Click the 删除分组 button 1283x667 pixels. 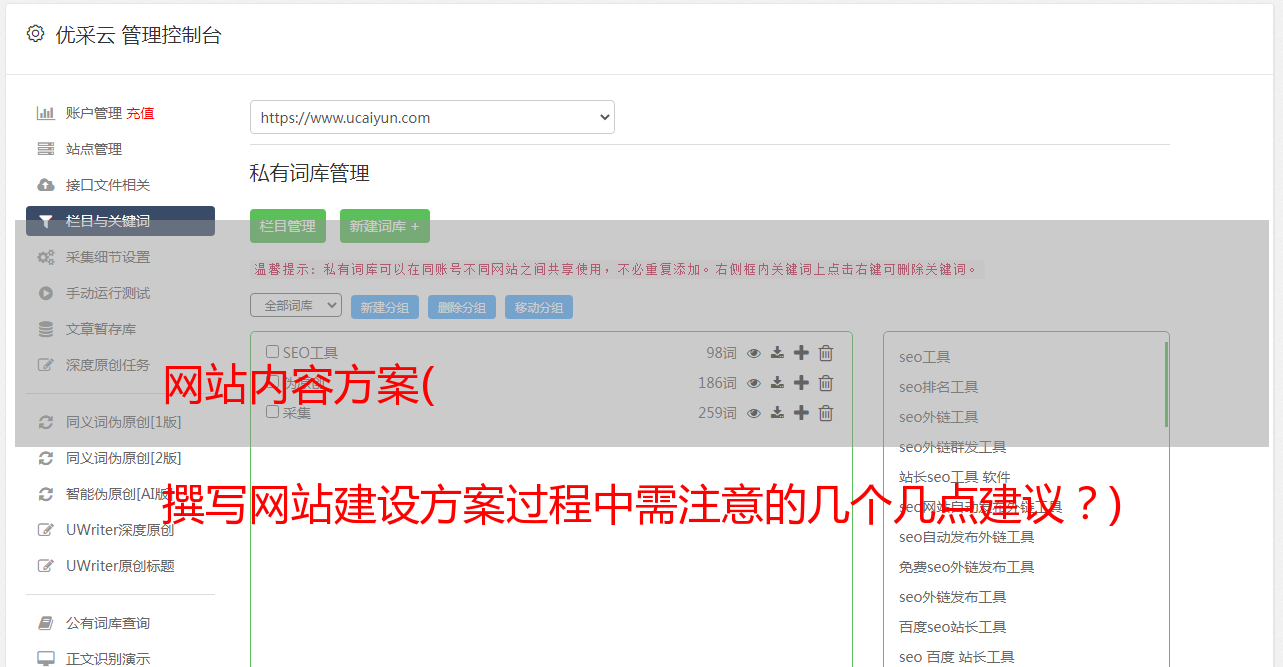[462, 307]
